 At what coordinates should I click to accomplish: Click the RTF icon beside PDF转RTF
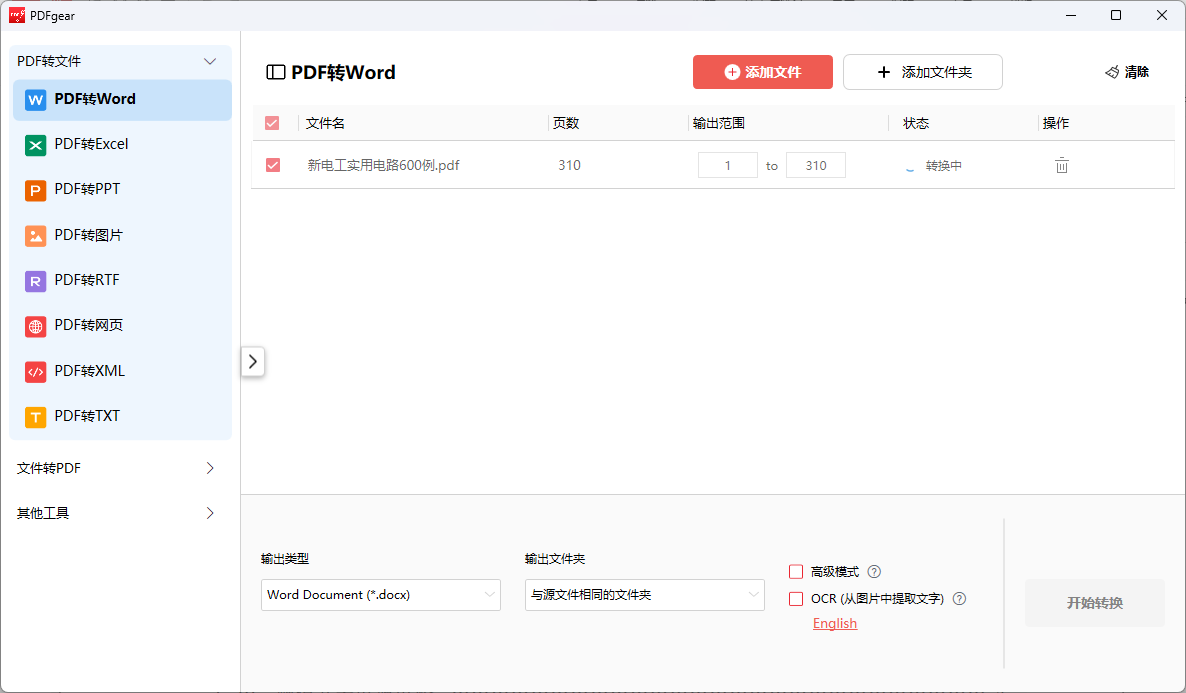(36, 281)
